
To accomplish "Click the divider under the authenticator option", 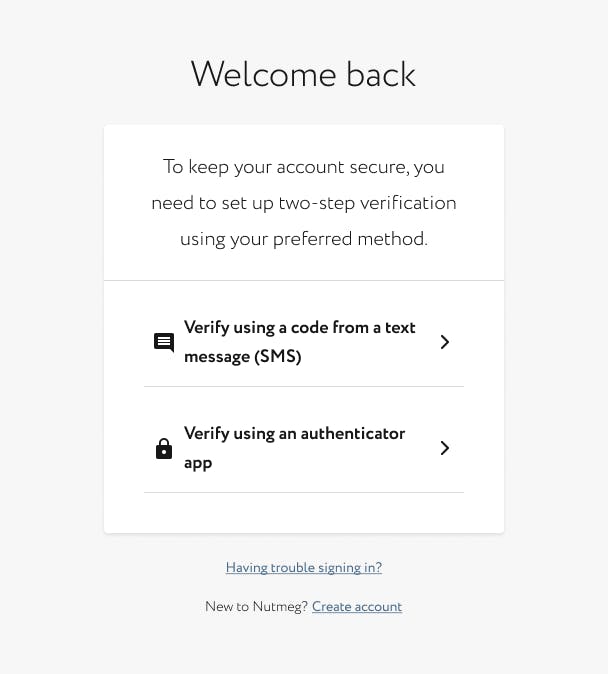I will [304, 493].
